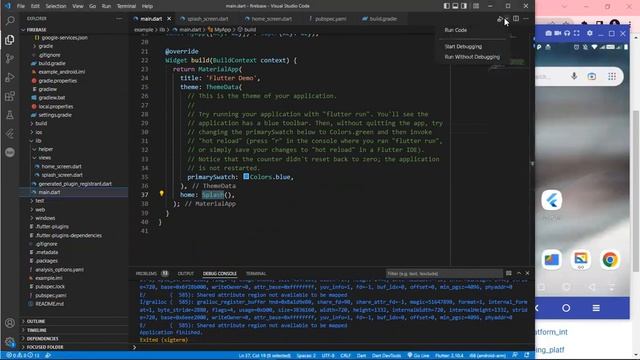Open home_screen.dart in explorer
640x360 pixels.
[x=61, y=167]
